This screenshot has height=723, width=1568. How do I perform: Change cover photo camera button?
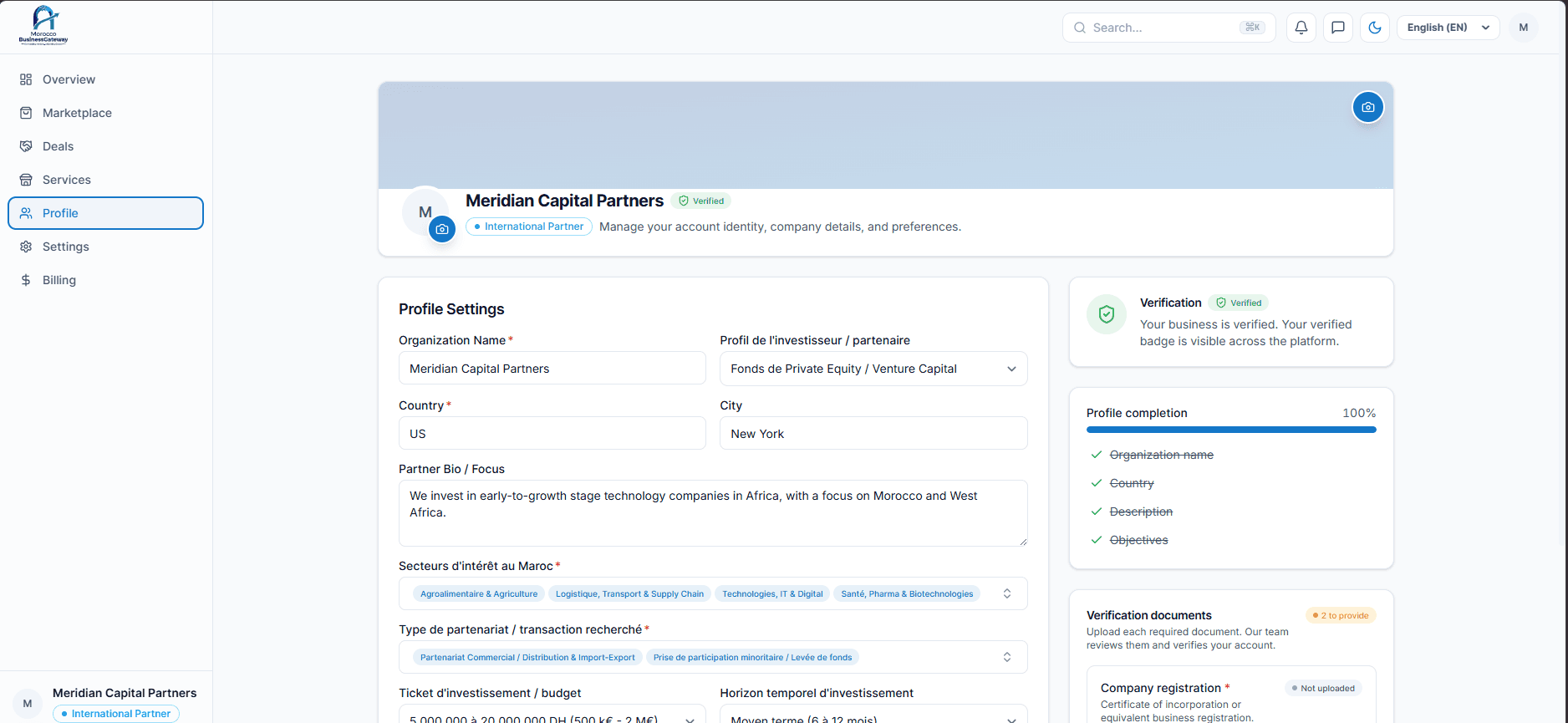pos(1368,107)
